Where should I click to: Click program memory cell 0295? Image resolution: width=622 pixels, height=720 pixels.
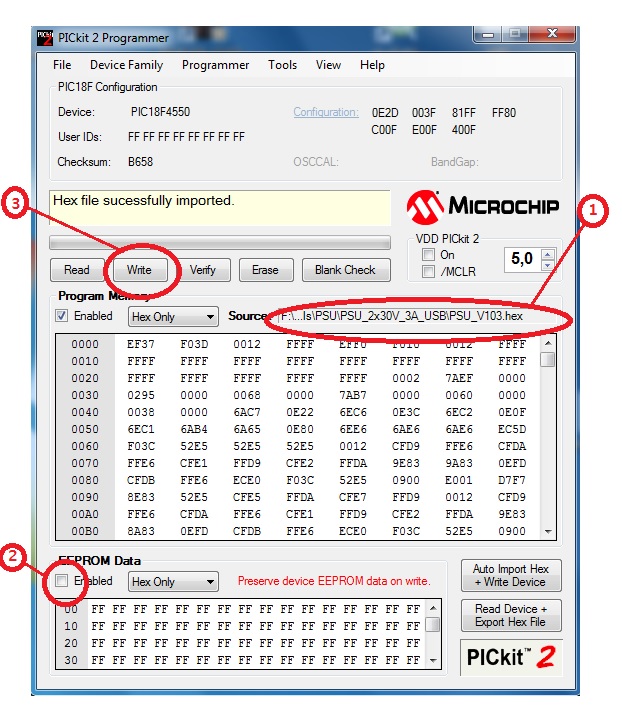[x=141, y=395]
